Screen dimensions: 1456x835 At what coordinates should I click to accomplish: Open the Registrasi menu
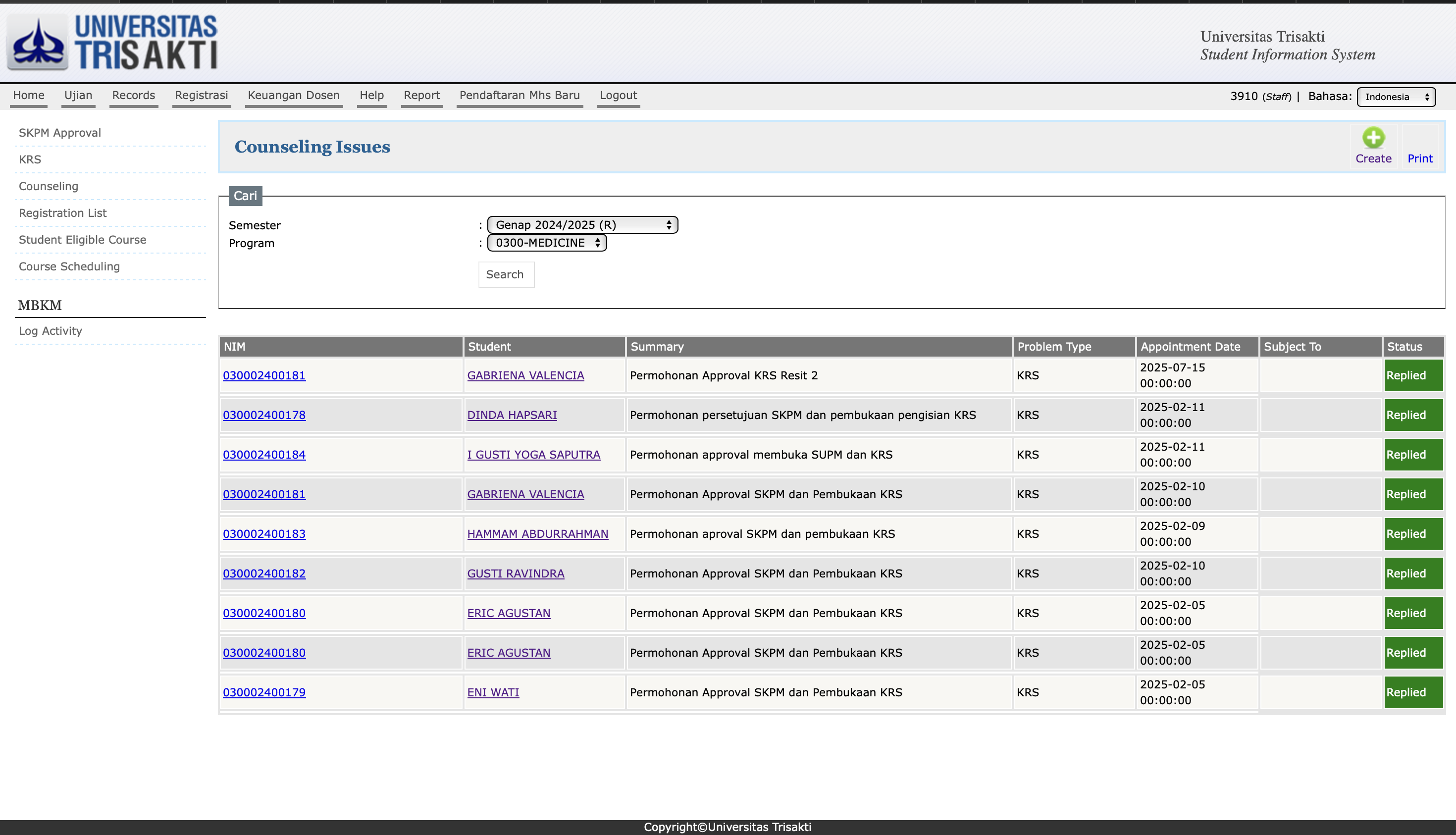[x=201, y=95]
